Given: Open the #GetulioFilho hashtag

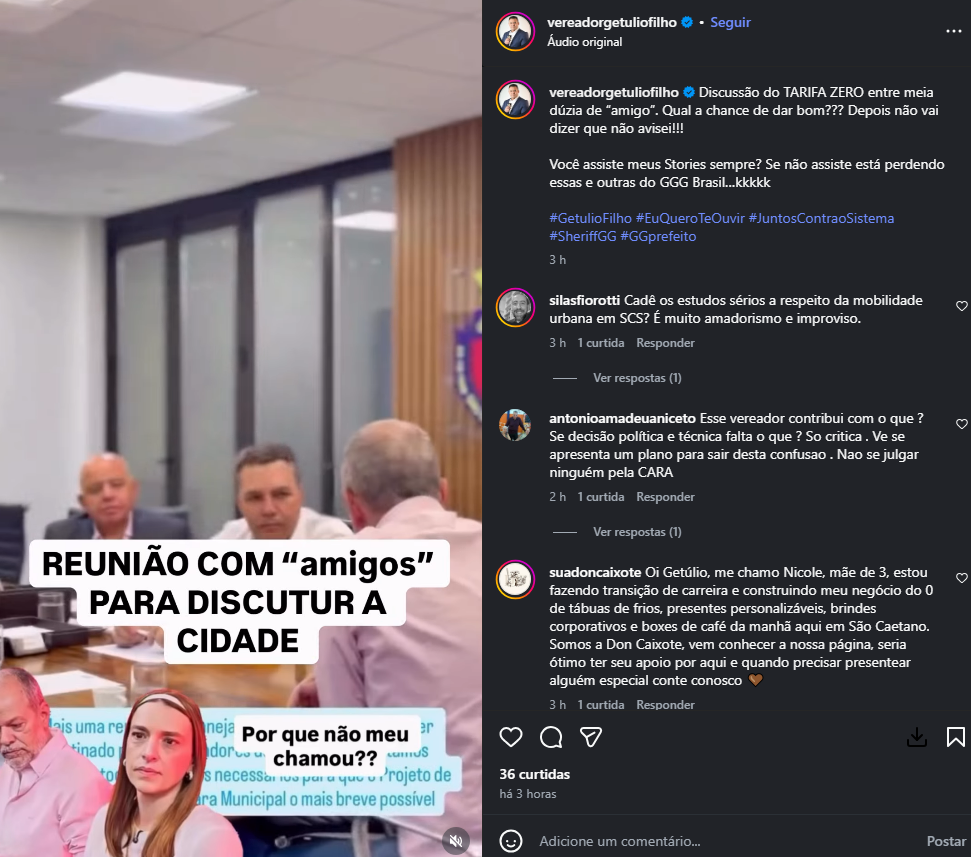Looking at the screenshot, I should point(590,218).
